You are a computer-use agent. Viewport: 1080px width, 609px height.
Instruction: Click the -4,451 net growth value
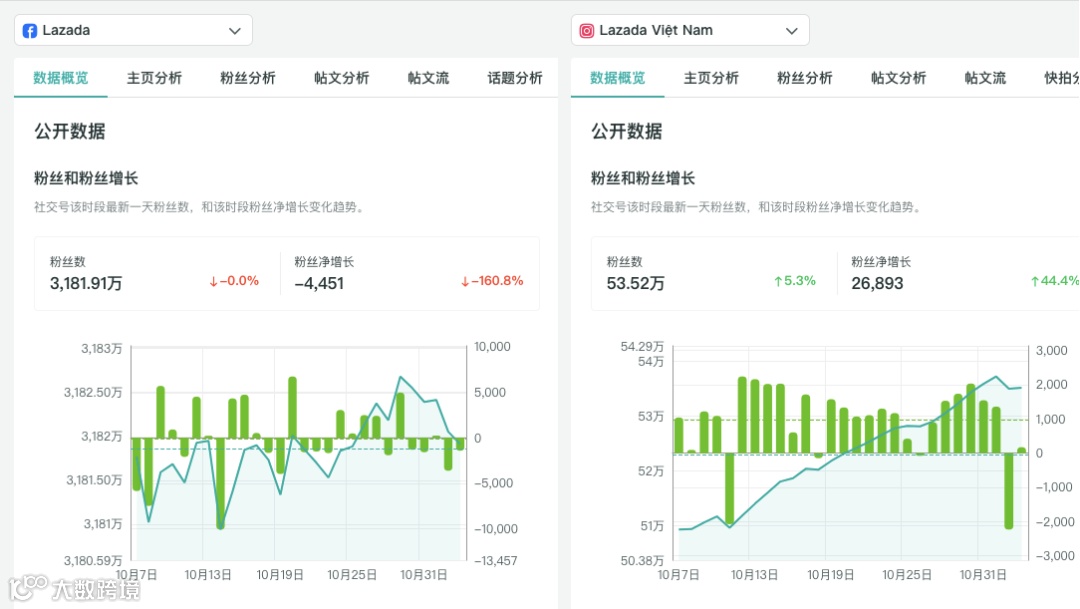pos(319,283)
